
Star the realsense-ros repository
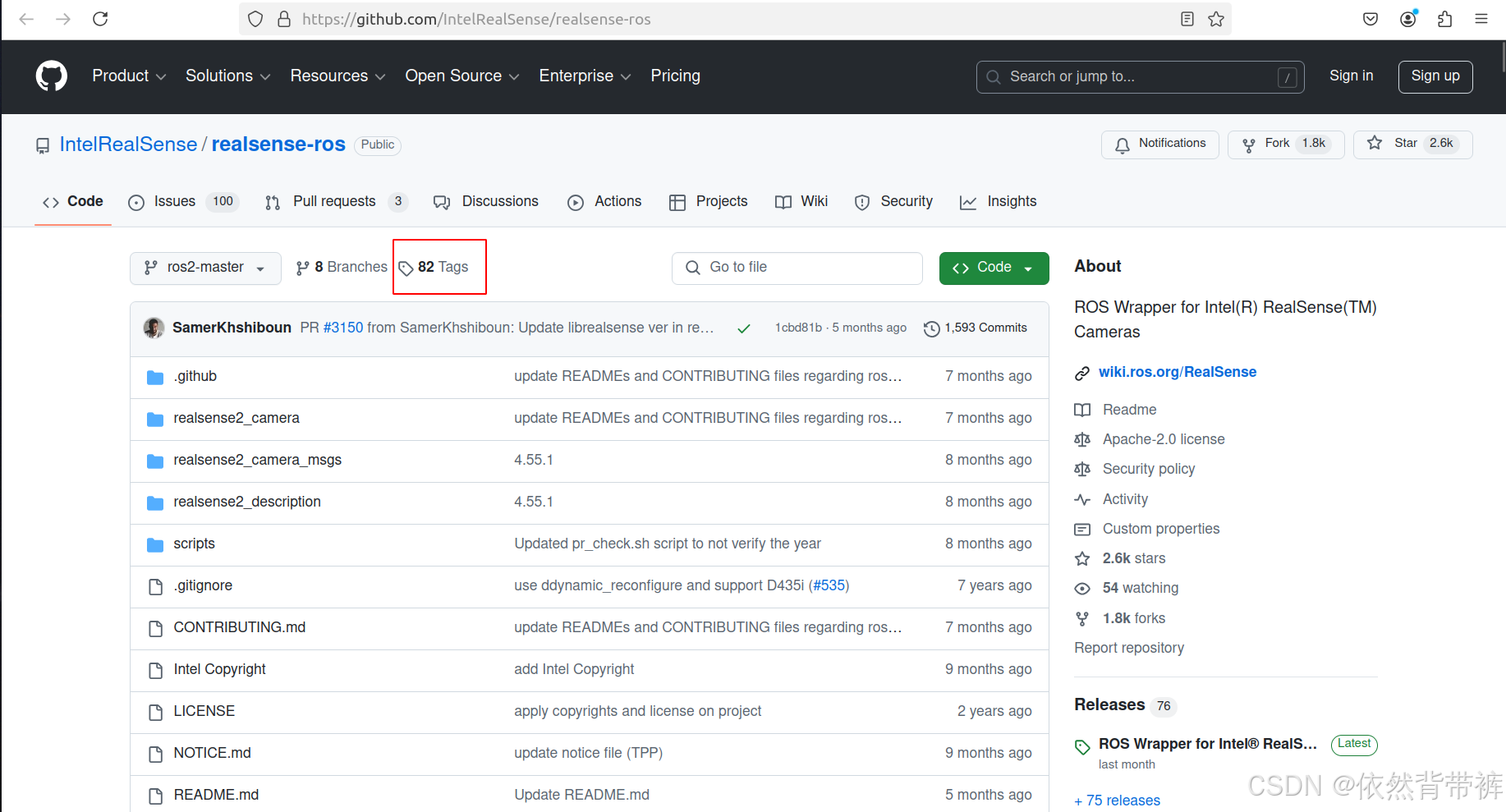click(x=1413, y=145)
